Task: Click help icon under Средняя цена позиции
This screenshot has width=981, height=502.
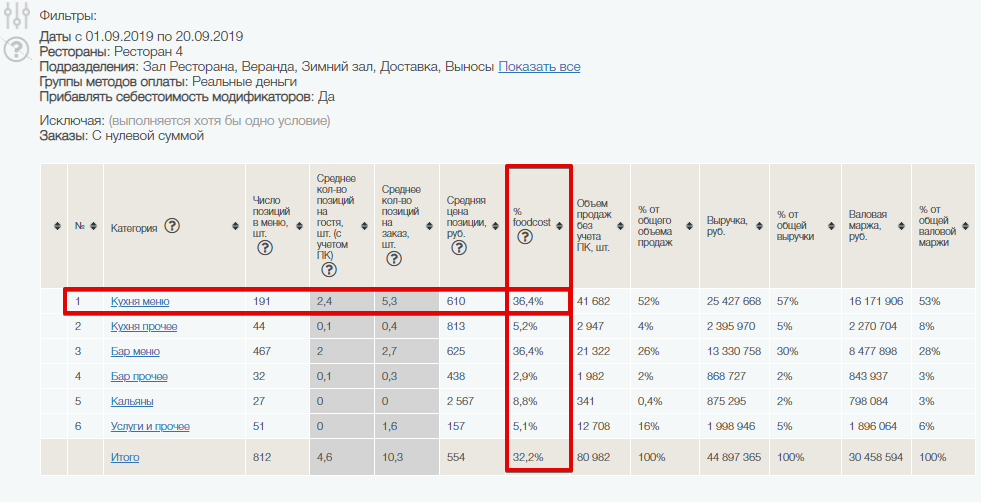Action: [460, 248]
